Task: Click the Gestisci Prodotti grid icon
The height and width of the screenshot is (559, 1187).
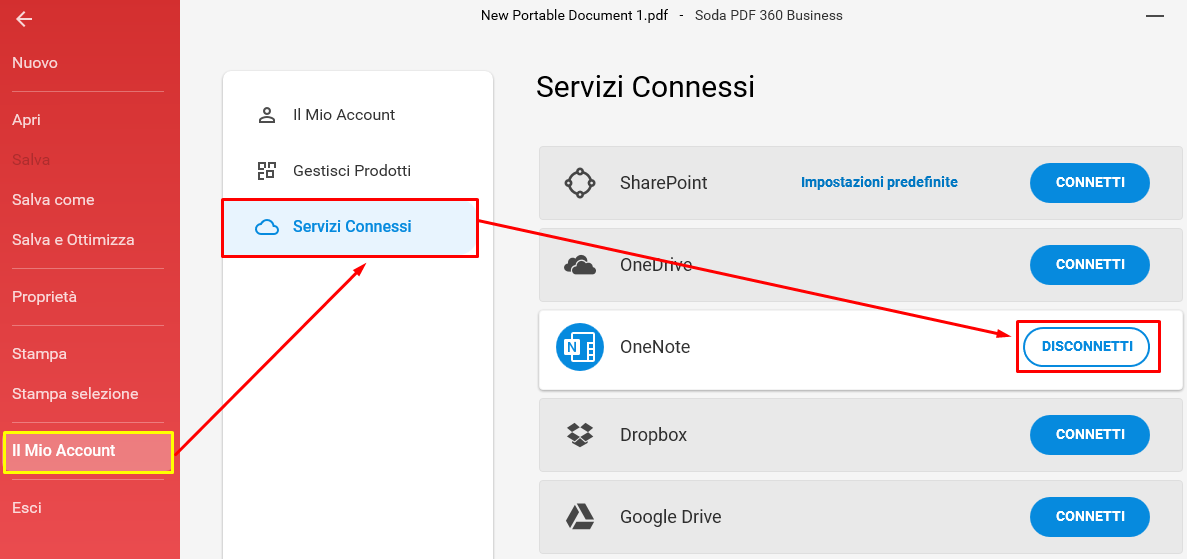Action: (266, 170)
